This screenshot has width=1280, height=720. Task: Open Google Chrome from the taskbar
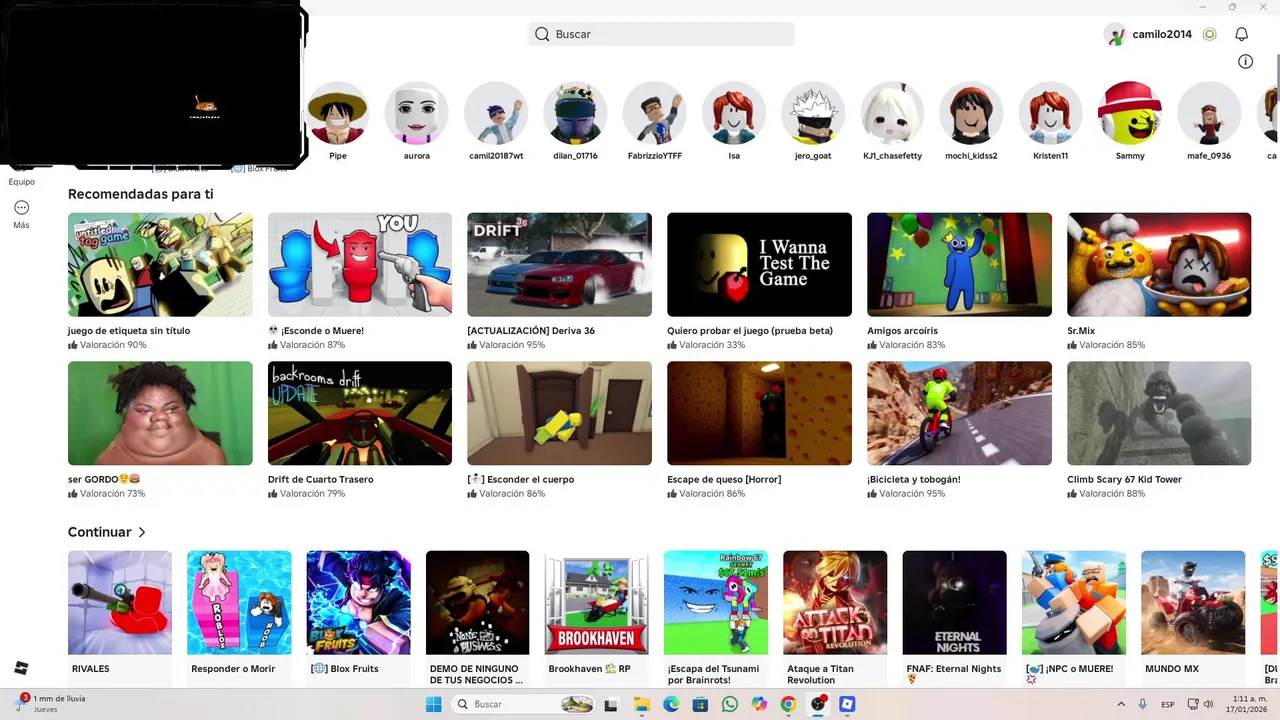[789, 704]
